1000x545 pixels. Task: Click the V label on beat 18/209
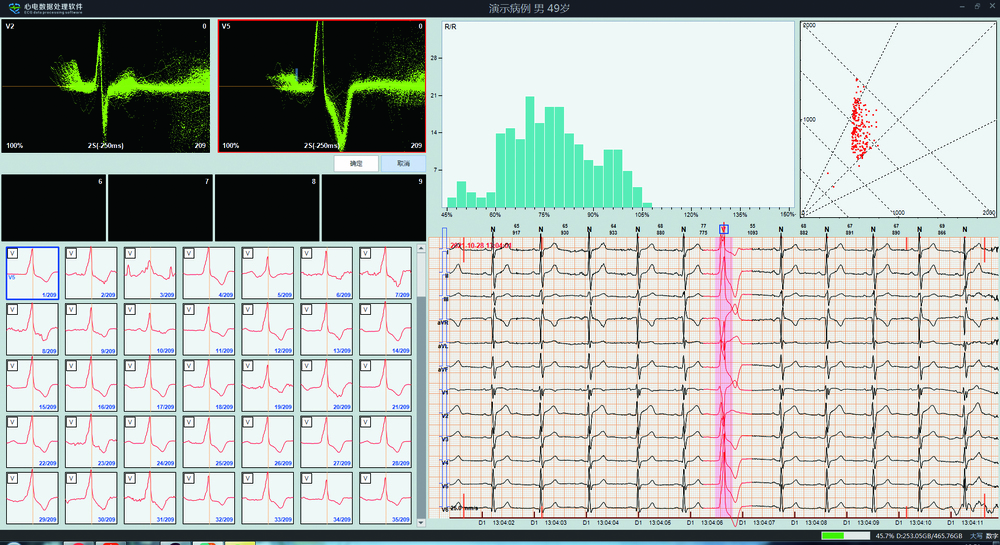(x=190, y=367)
